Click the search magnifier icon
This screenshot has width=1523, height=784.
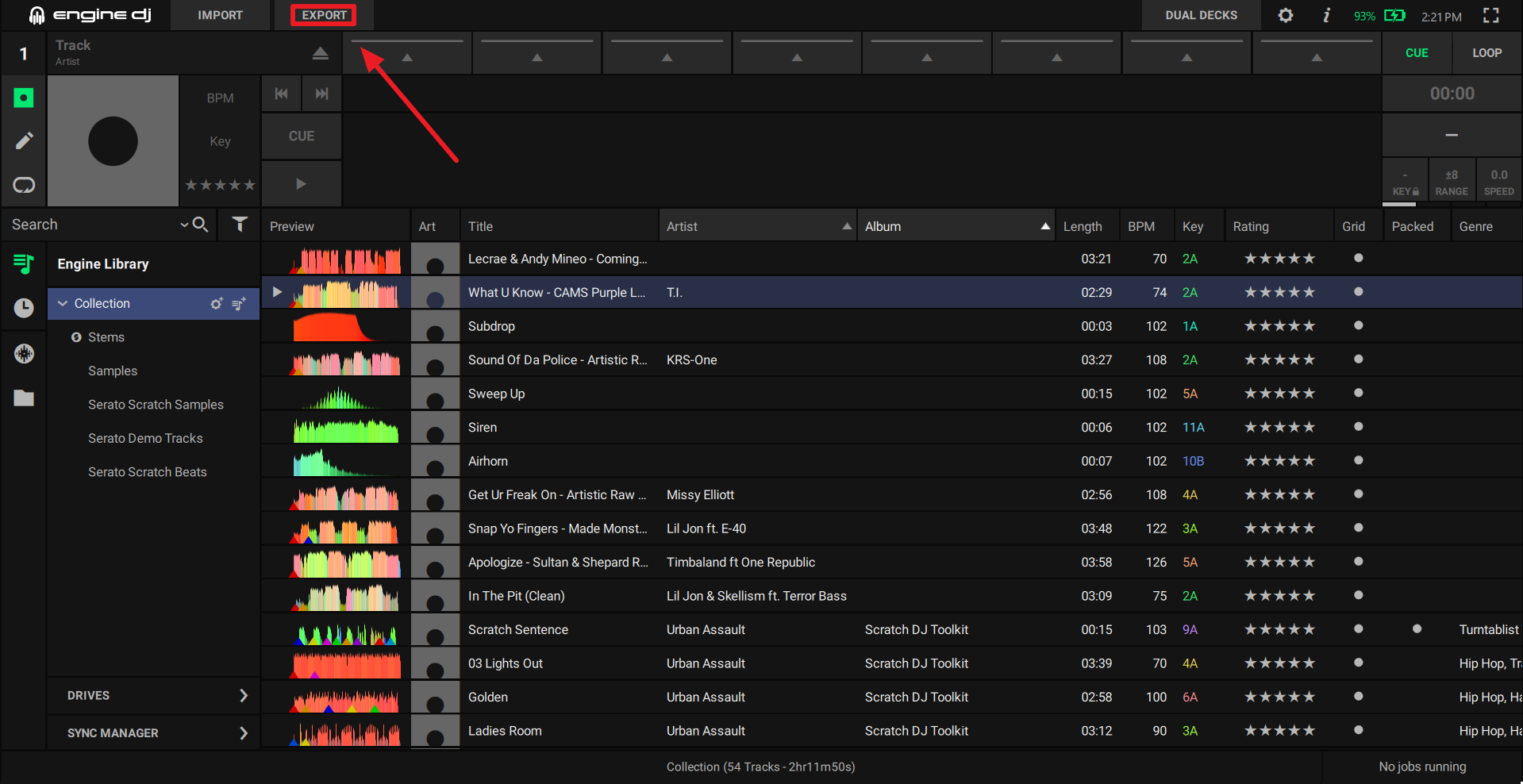pyautogui.click(x=201, y=225)
